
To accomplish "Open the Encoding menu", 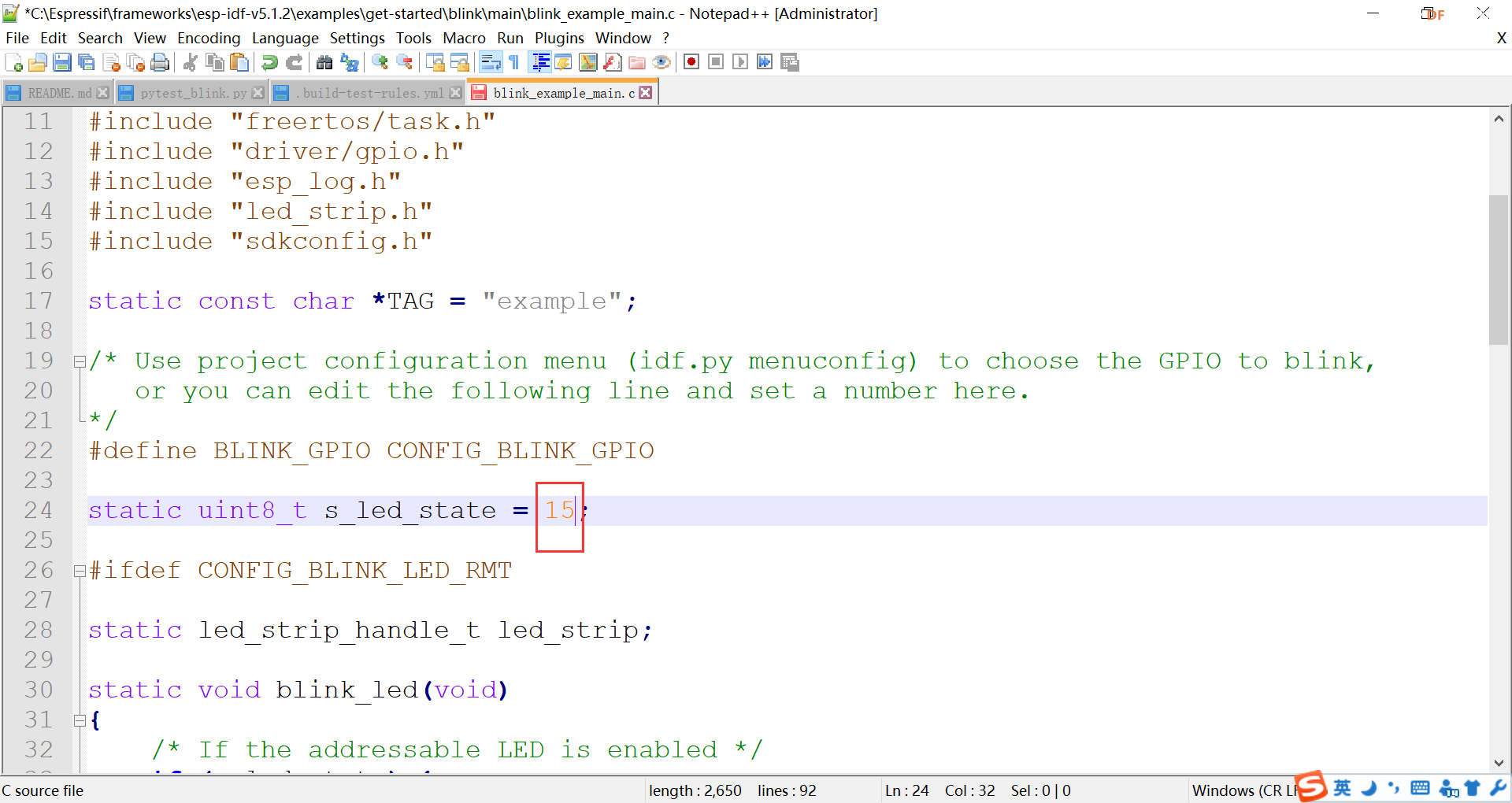I will point(209,38).
